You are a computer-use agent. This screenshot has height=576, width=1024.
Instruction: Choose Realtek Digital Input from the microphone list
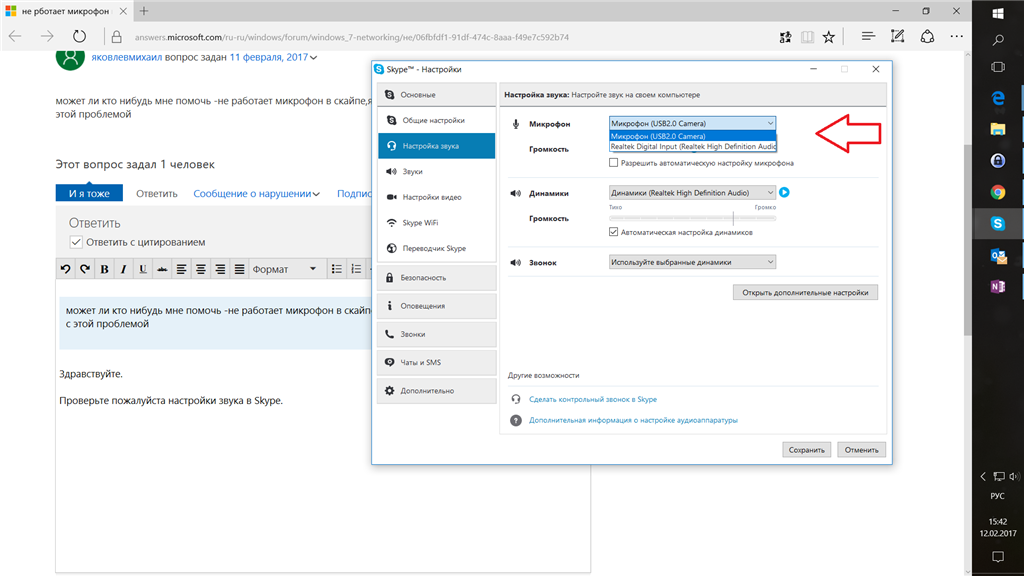point(693,146)
